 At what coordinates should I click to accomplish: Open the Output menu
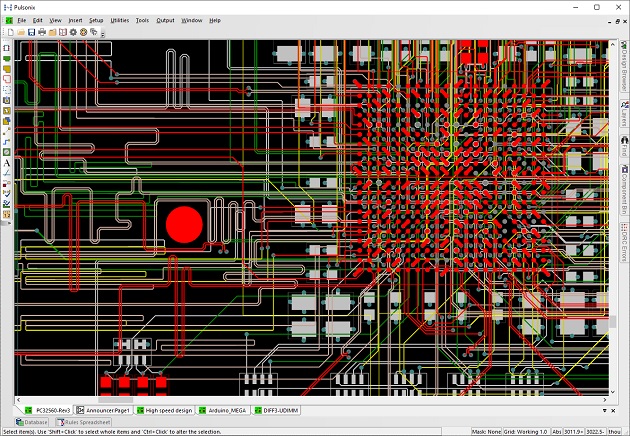click(x=165, y=20)
